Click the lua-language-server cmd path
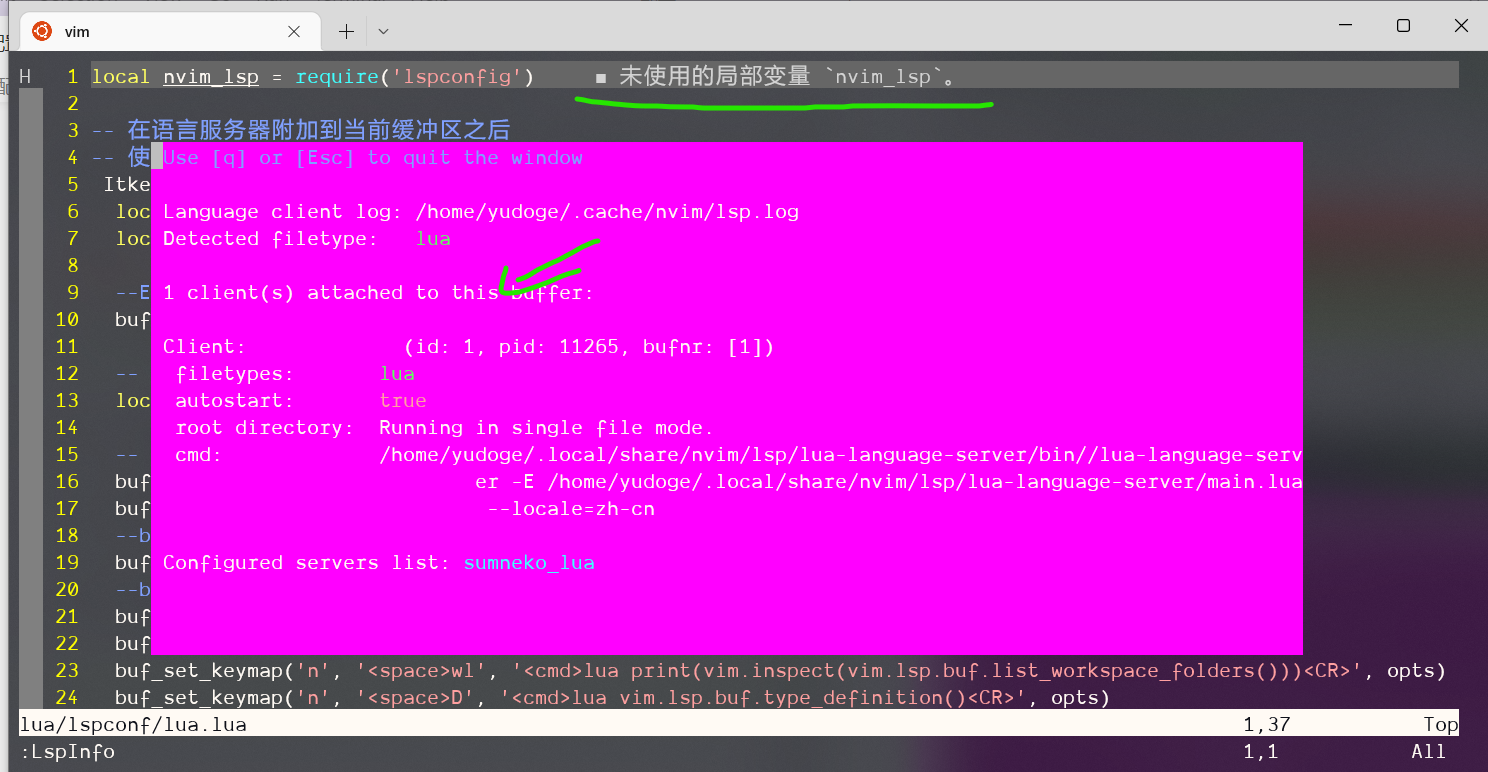The width and height of the screenshot is (1488, 772). pos(841,455)
